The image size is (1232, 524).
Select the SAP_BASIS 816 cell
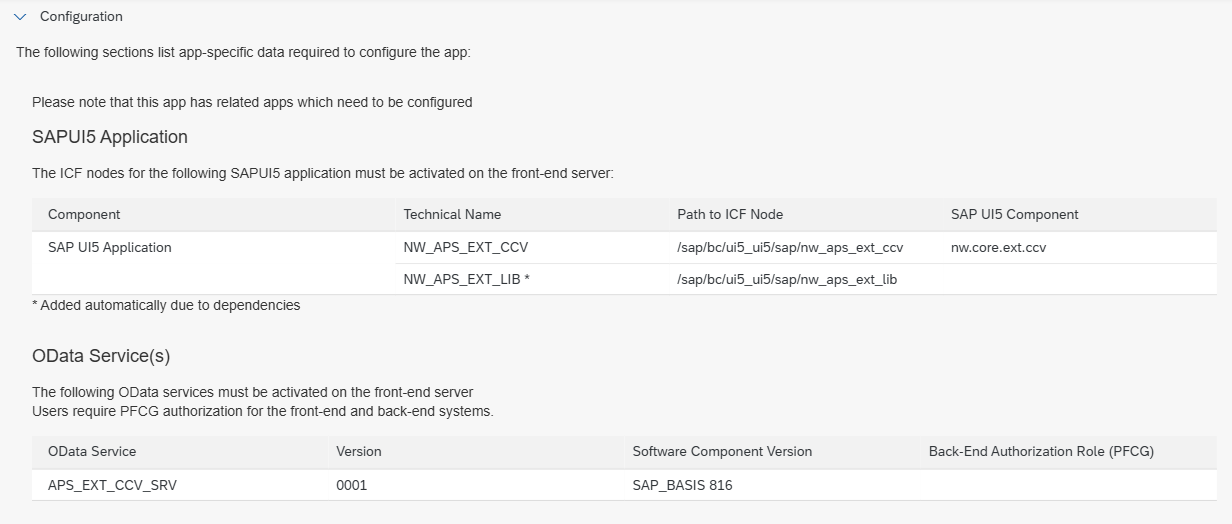pos(683,486)
